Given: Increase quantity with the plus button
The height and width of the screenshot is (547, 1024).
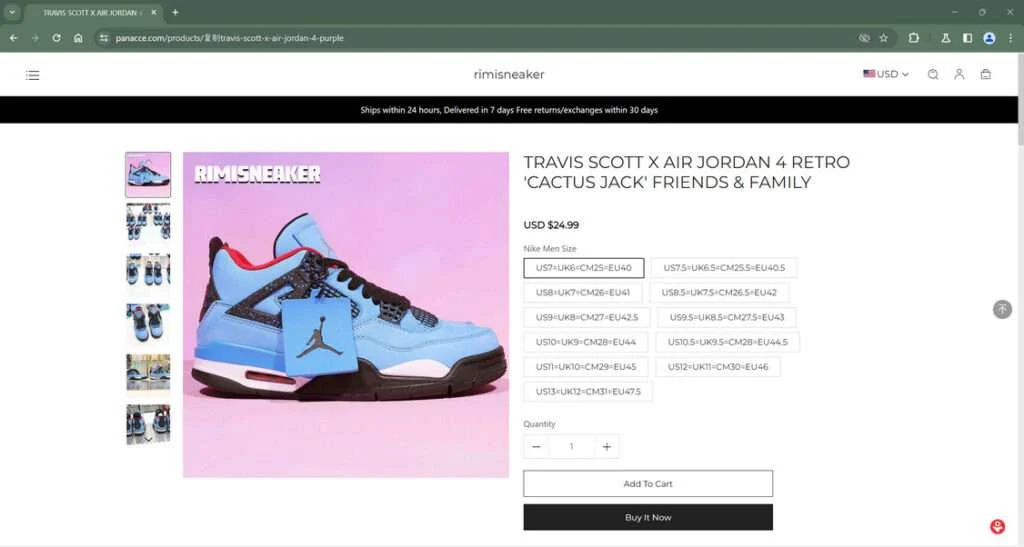Looking at the screenshot, I should click(x=607, y=446).
